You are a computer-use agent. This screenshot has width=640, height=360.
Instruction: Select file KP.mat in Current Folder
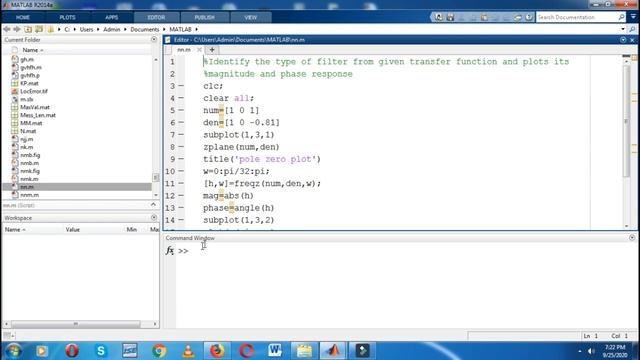click(29, 83)
